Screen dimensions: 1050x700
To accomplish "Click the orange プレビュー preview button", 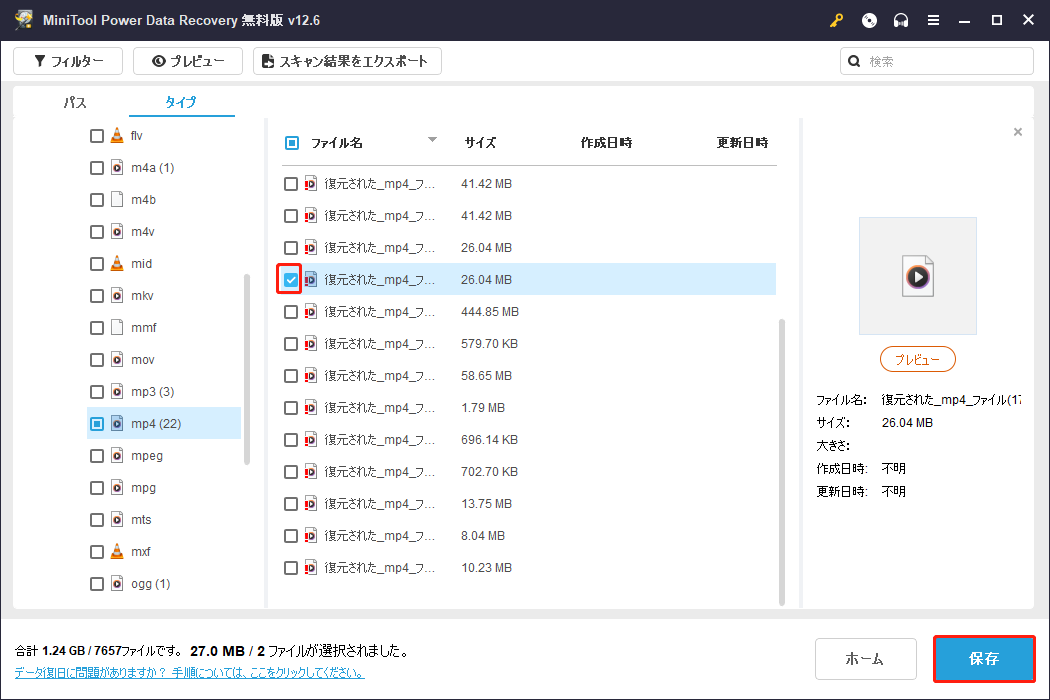I will (x=917, y=359).
